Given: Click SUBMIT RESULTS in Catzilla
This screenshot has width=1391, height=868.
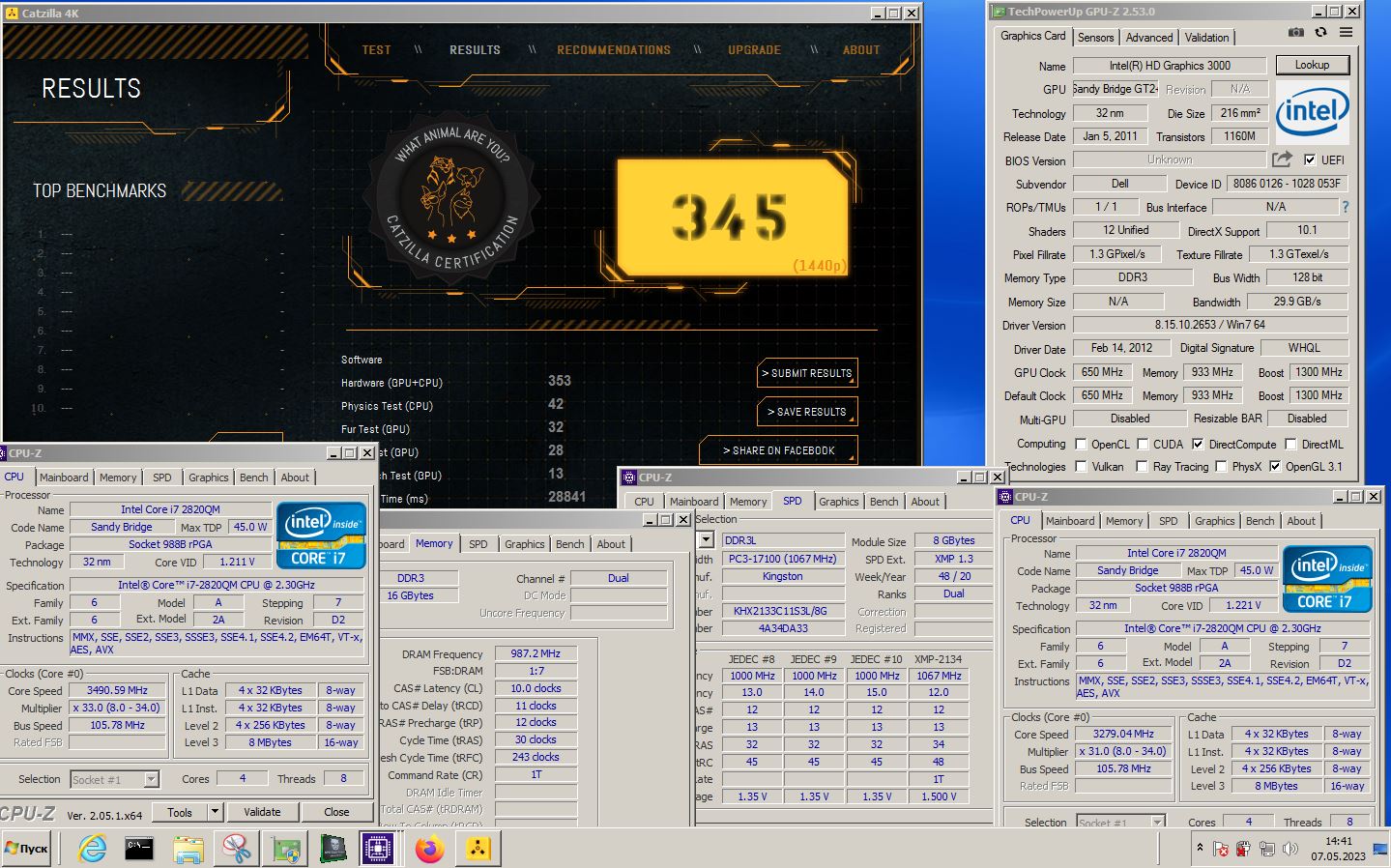Looking at the screenshot, I should (807, 373).
